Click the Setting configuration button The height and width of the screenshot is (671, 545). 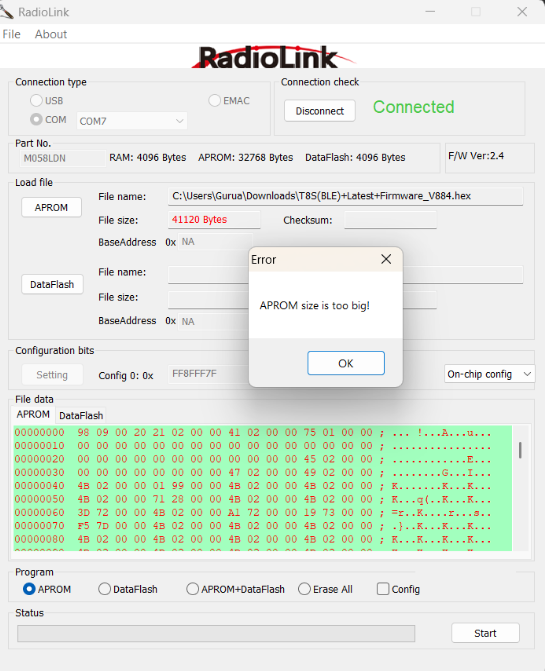point(52,375)
